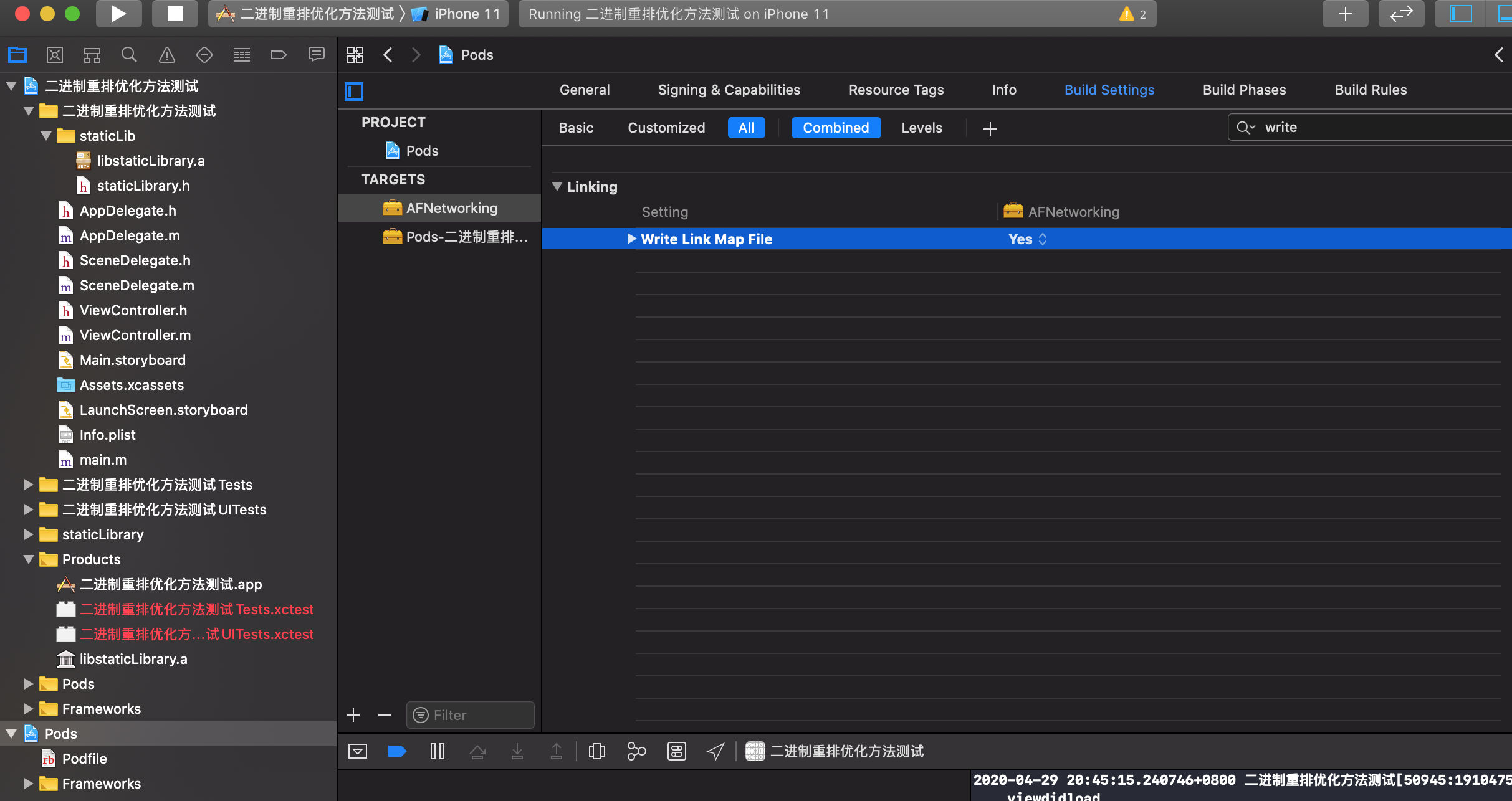Click the targets Filter field
Image resolution: width=1512 pixels, height=801 pixels.
pos(471,715)
